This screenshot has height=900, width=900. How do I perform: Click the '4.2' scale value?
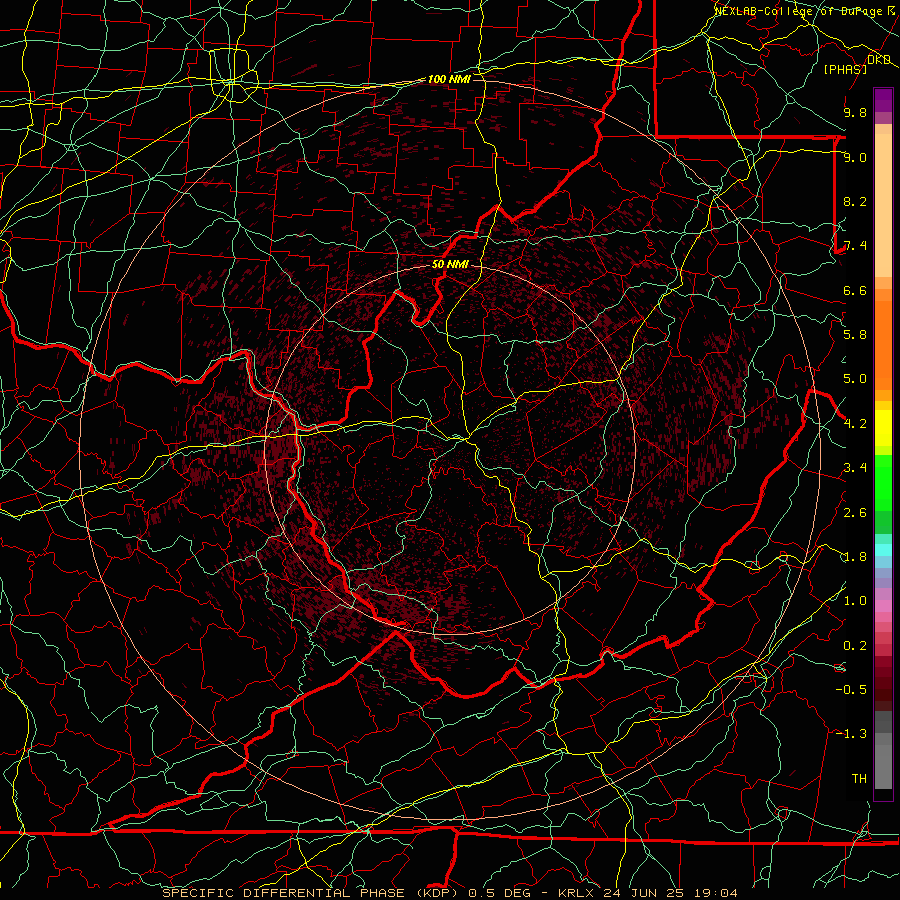855,424
